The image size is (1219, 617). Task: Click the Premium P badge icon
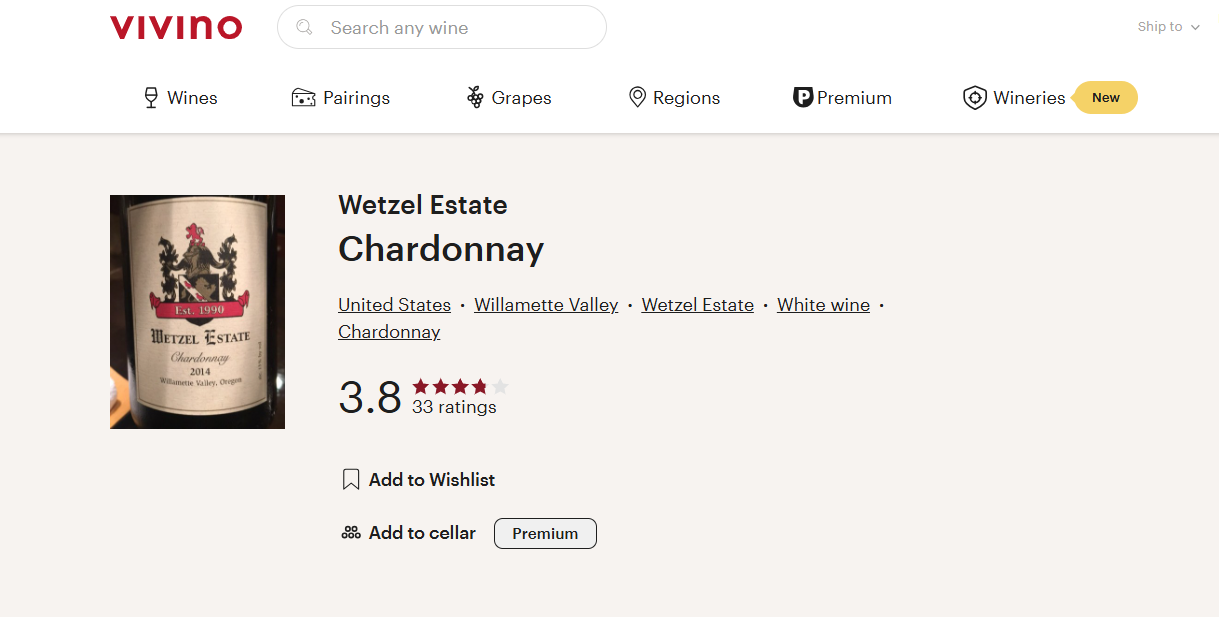coord(802,98)
